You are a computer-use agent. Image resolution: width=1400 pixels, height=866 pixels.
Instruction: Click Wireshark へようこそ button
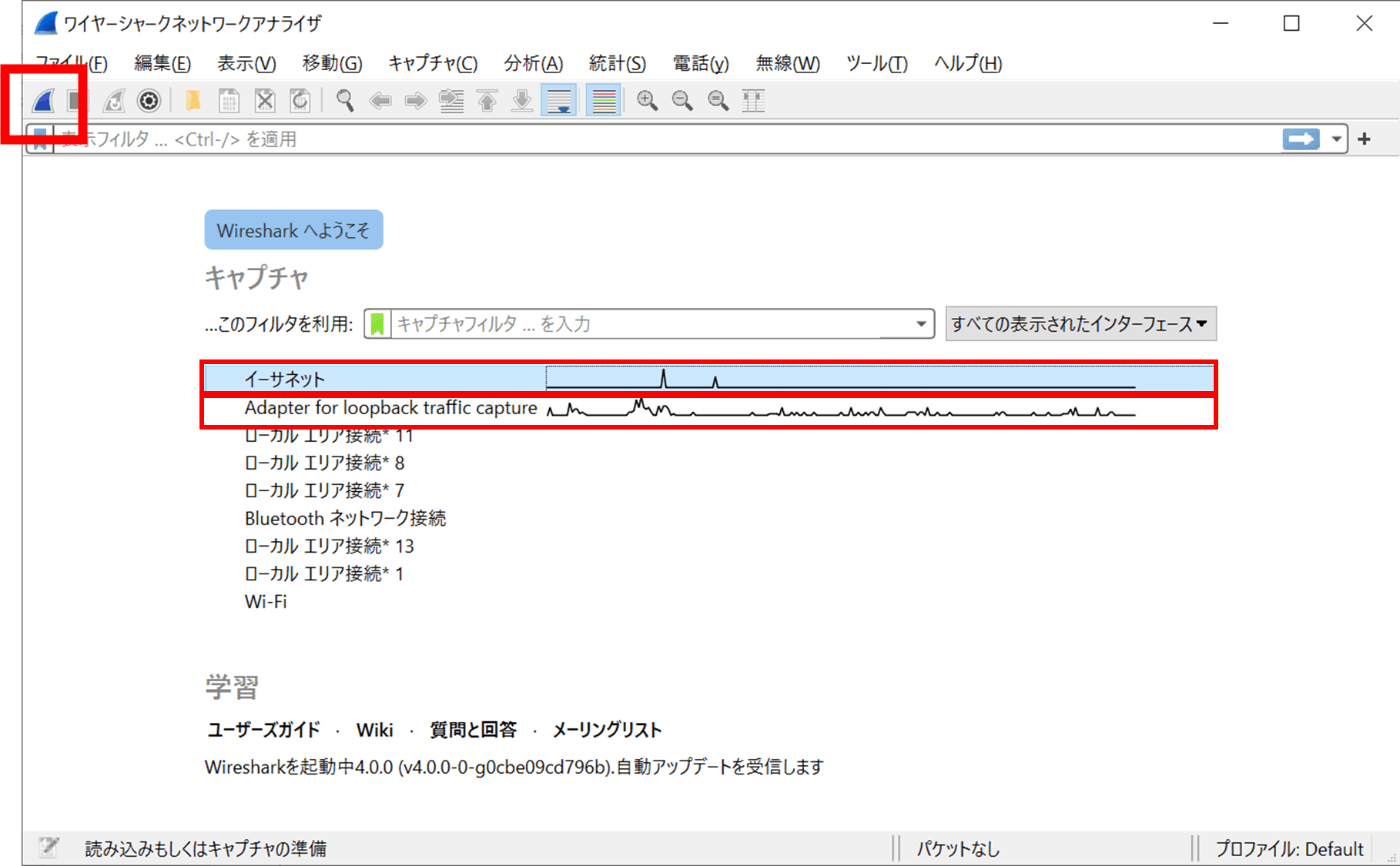click(x=294, y=230)
